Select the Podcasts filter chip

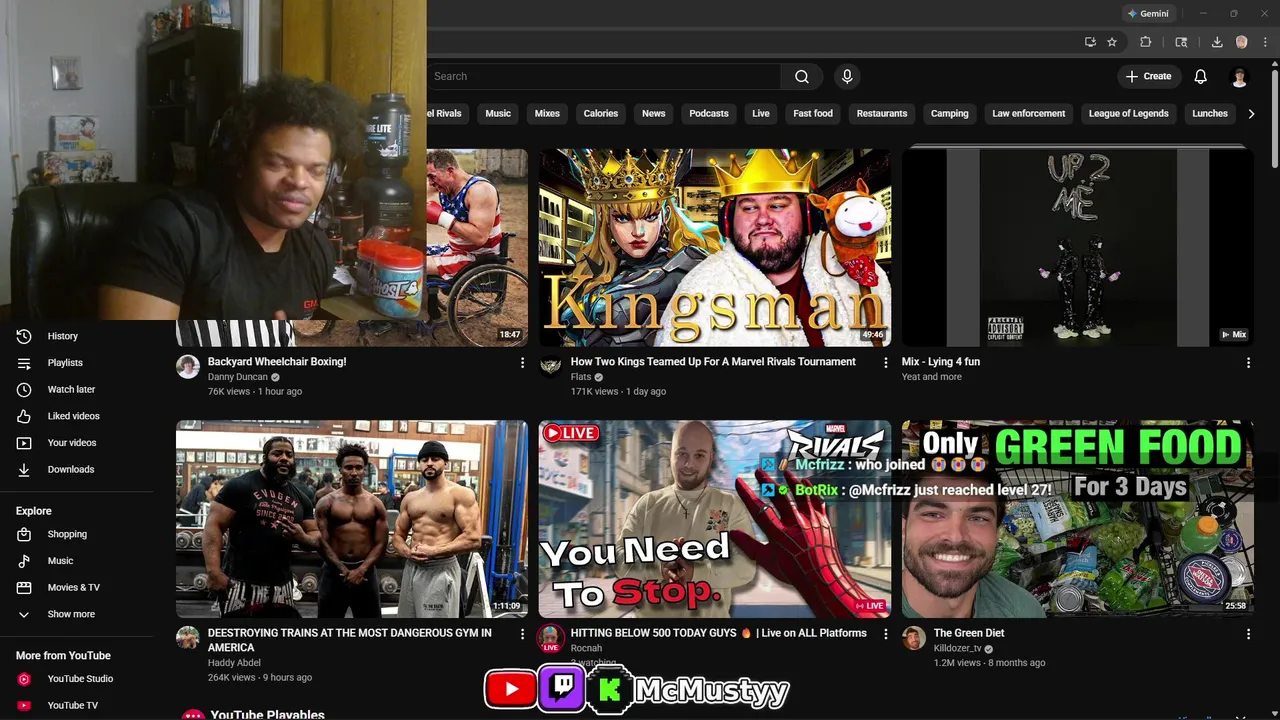pos(709,113)
